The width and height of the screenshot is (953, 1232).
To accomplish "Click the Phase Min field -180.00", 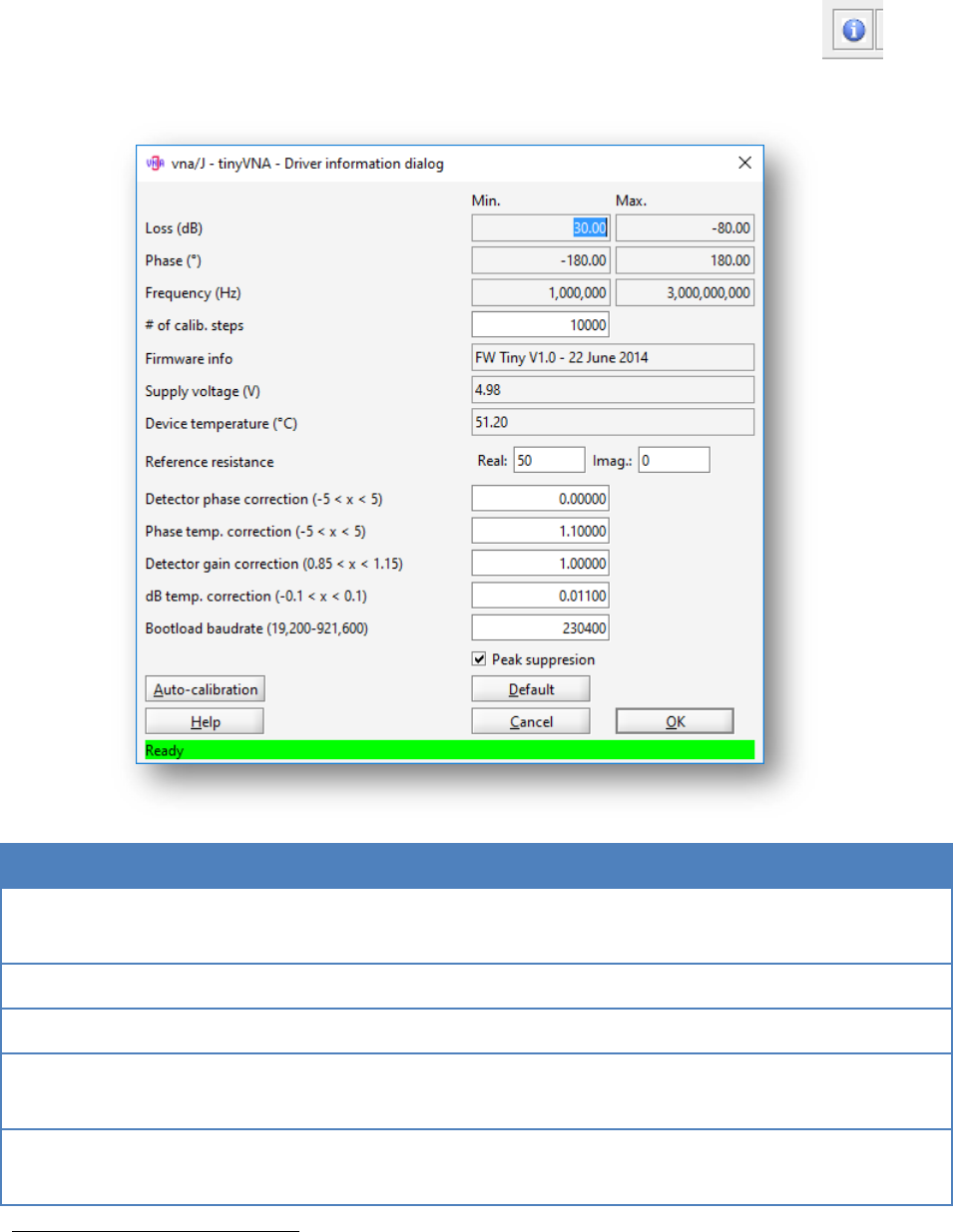I will 541,260.
